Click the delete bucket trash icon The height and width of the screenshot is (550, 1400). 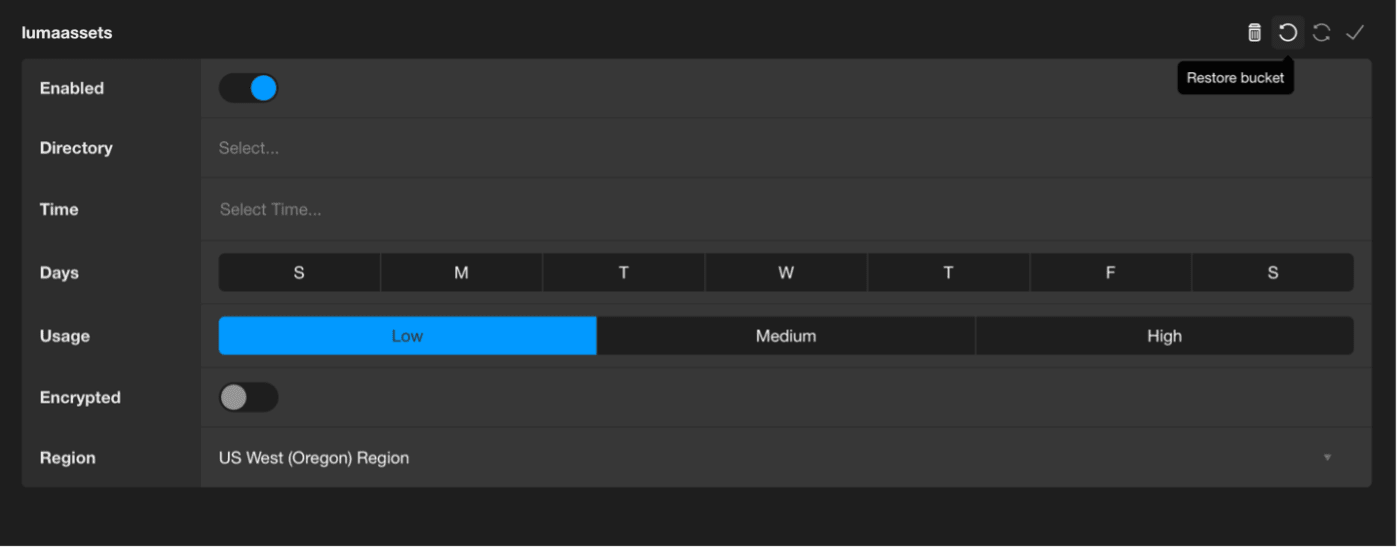pos(1254,33)
